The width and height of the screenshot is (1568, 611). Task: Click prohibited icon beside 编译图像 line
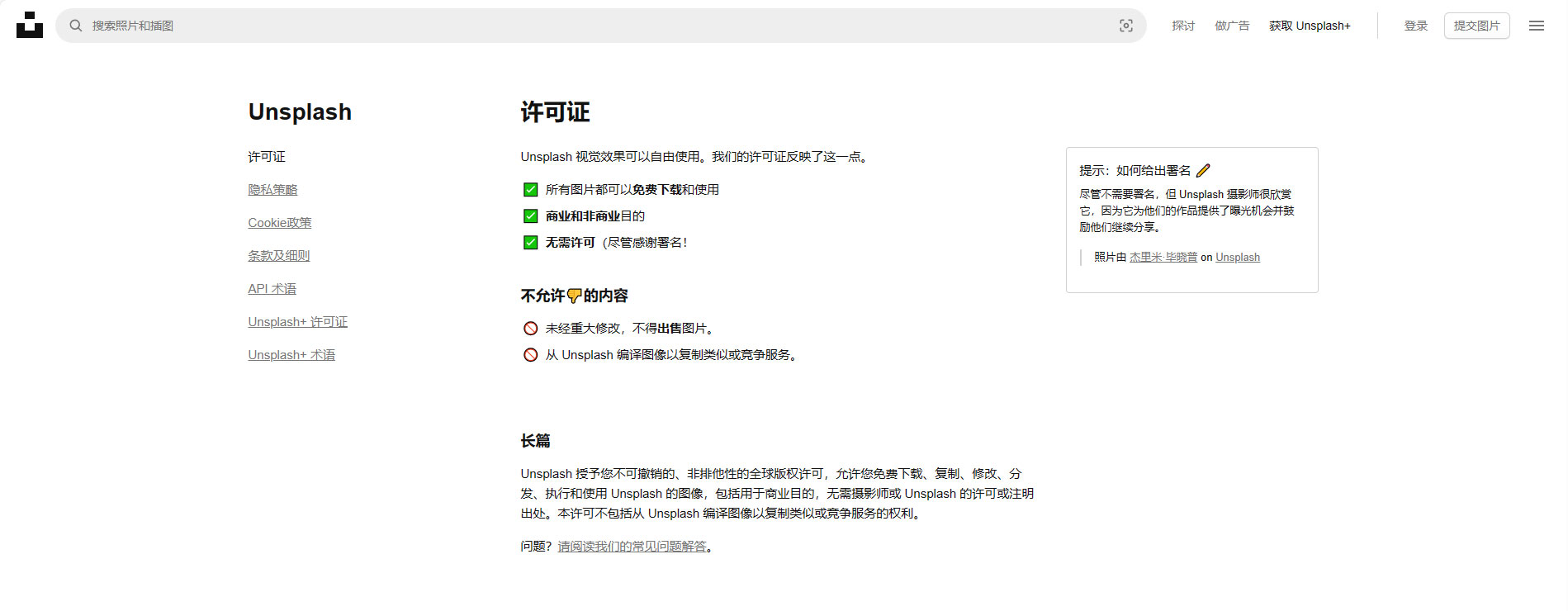tap(530, 355)
